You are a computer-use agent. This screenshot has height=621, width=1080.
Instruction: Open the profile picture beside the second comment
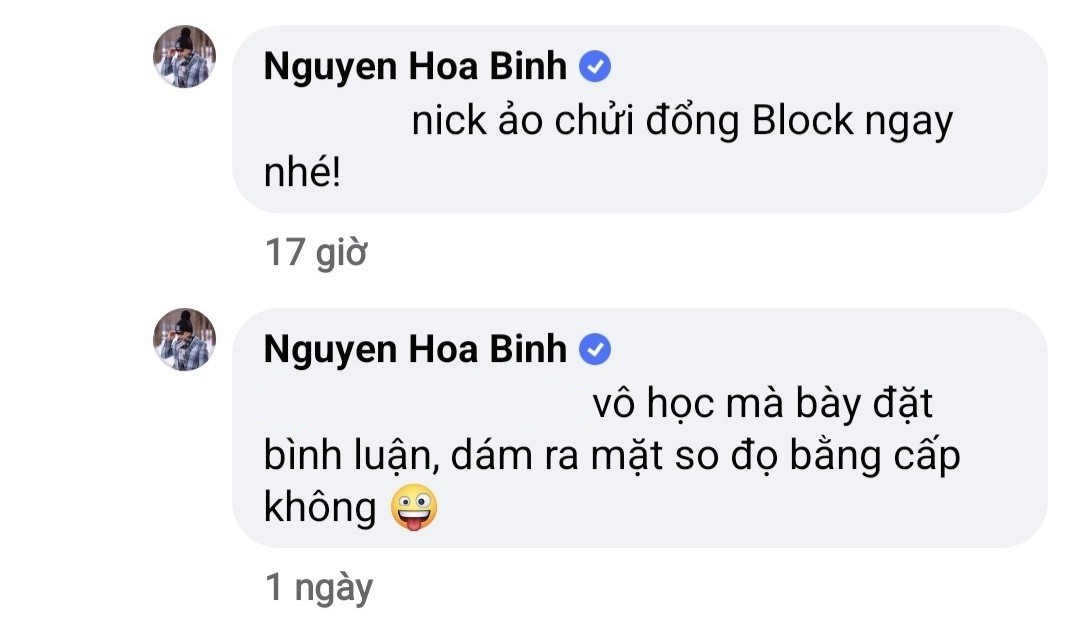(x=185, y=340)
